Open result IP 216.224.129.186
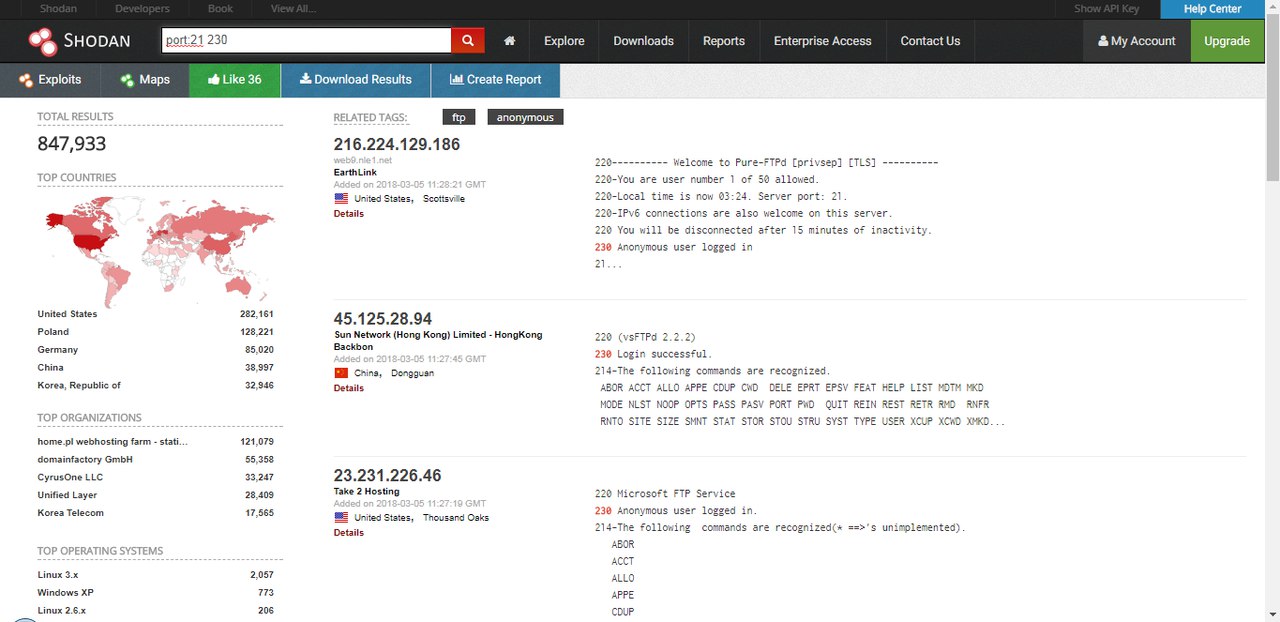Image resolution: width=1280 pixels, height=622 pixels. [396, 144]
